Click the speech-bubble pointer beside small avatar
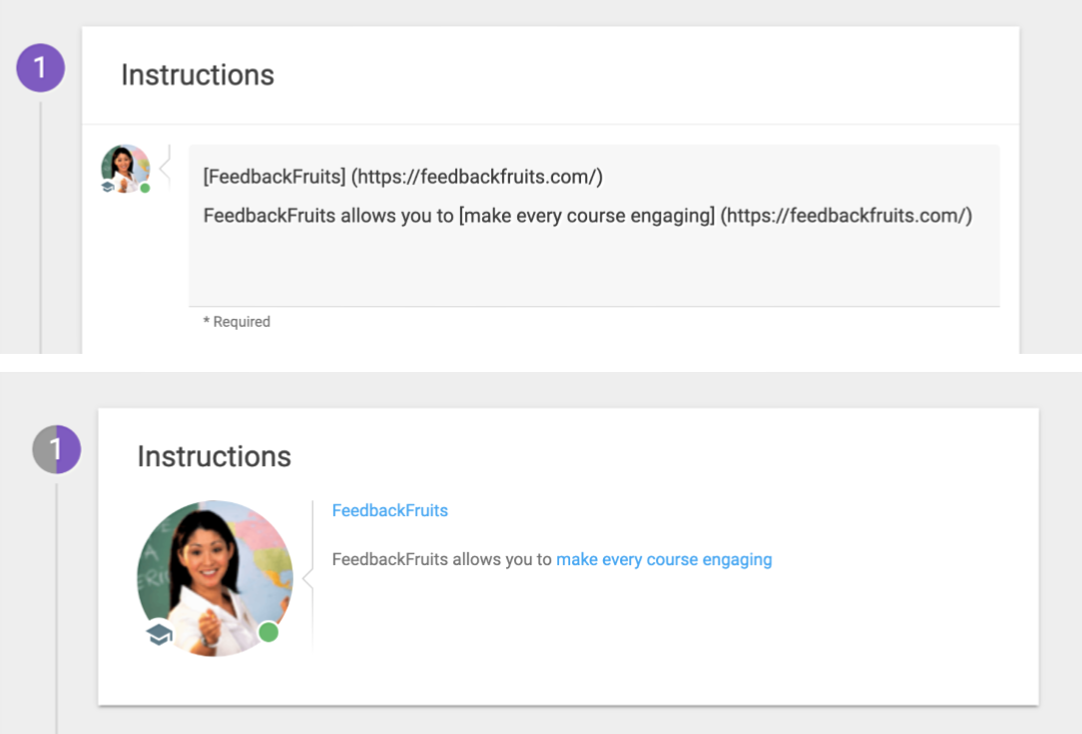1082x734 pixels. [x=165, y=168]
